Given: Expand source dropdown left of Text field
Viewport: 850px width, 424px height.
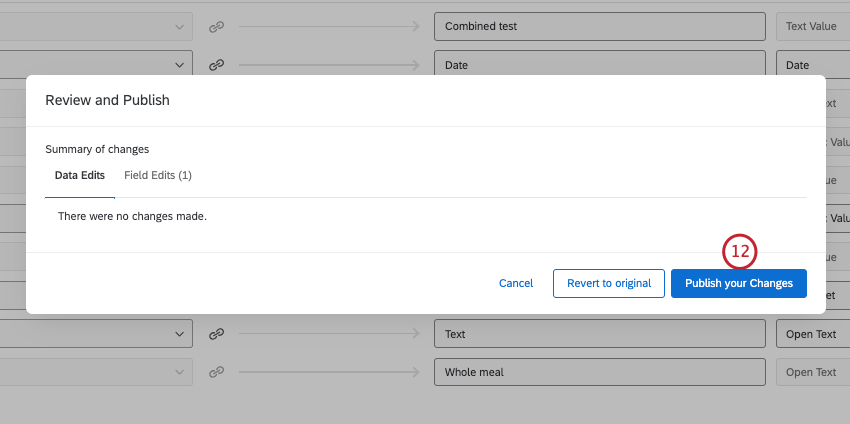Looking at the screenshot, I should click(180, 334).
